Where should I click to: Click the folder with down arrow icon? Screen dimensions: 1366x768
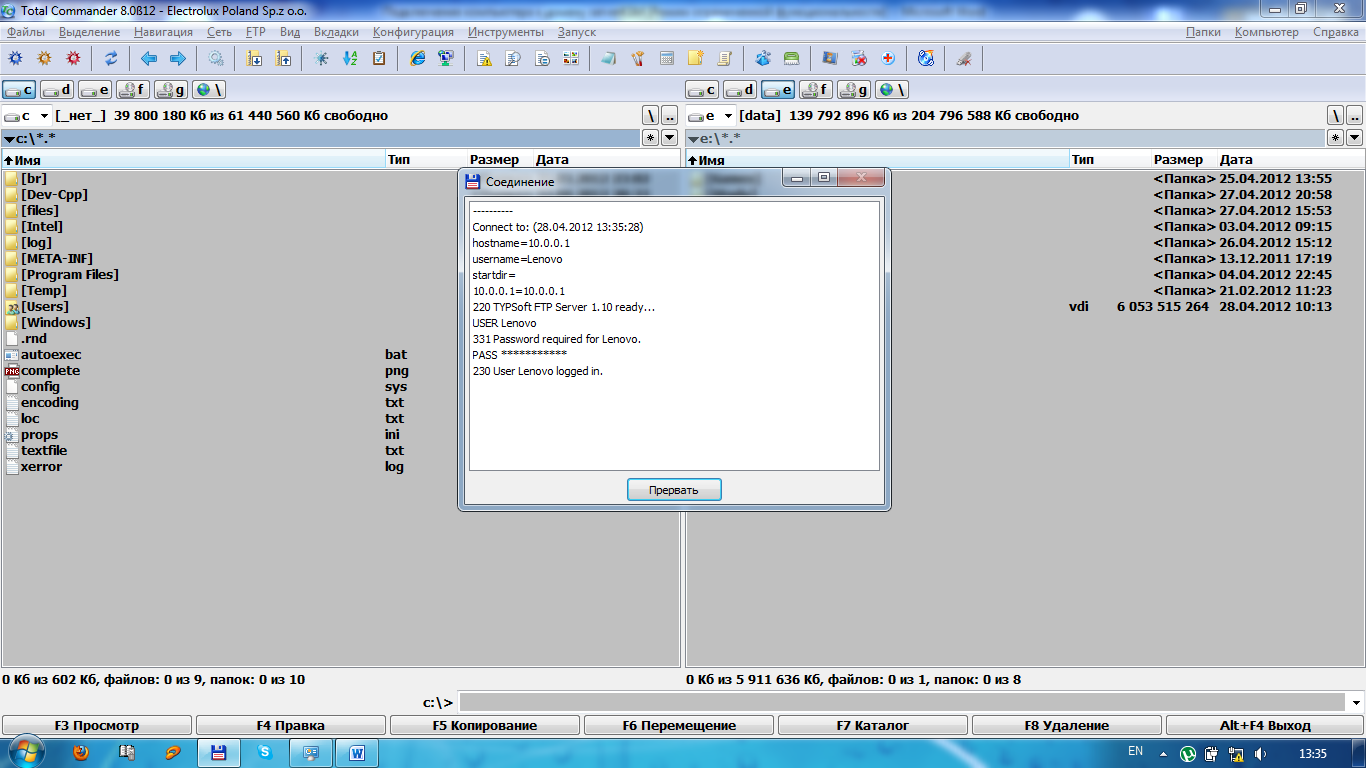pyautogui.click(x=254, y=58)
